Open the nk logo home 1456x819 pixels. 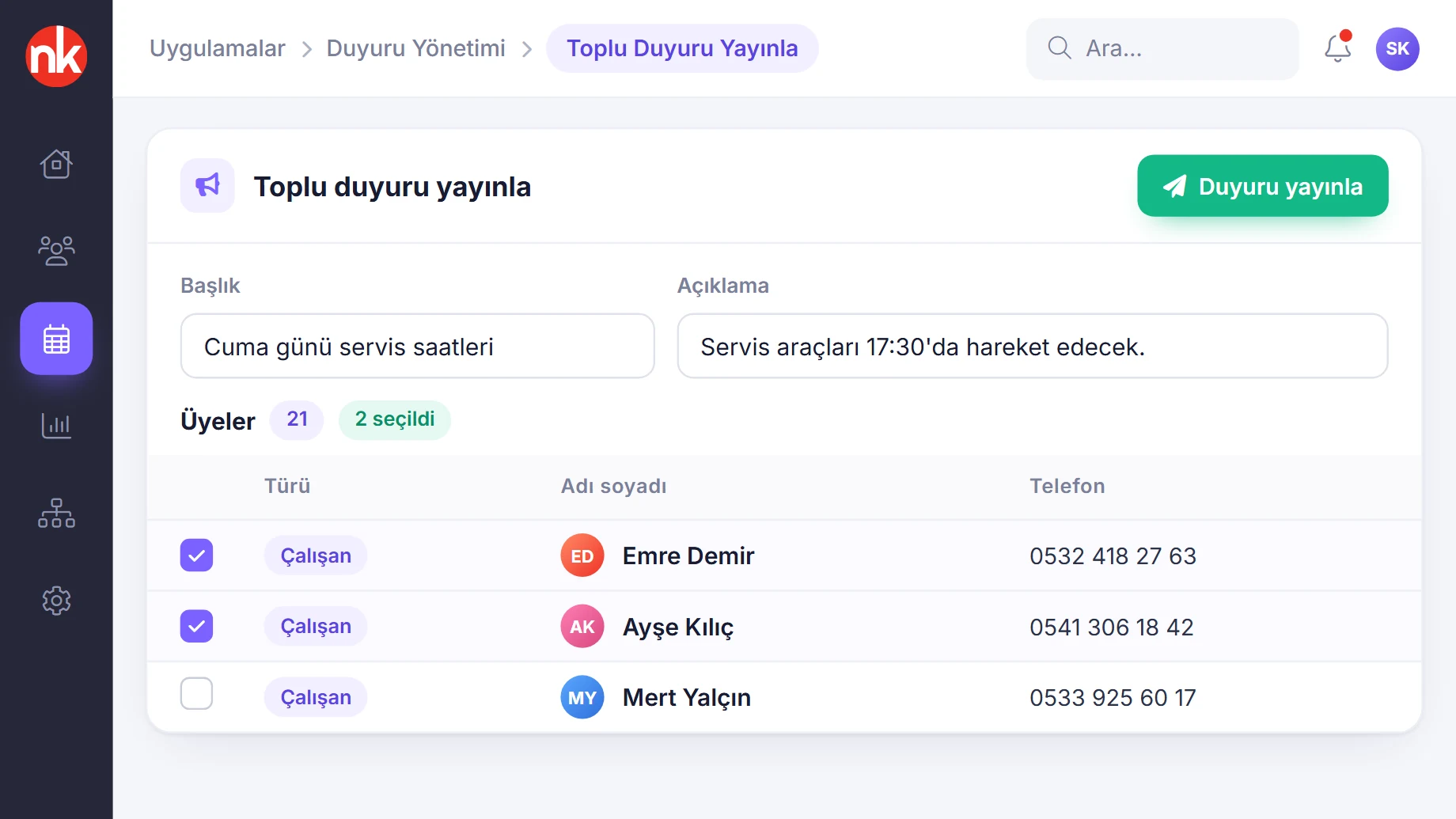(56, 56)
